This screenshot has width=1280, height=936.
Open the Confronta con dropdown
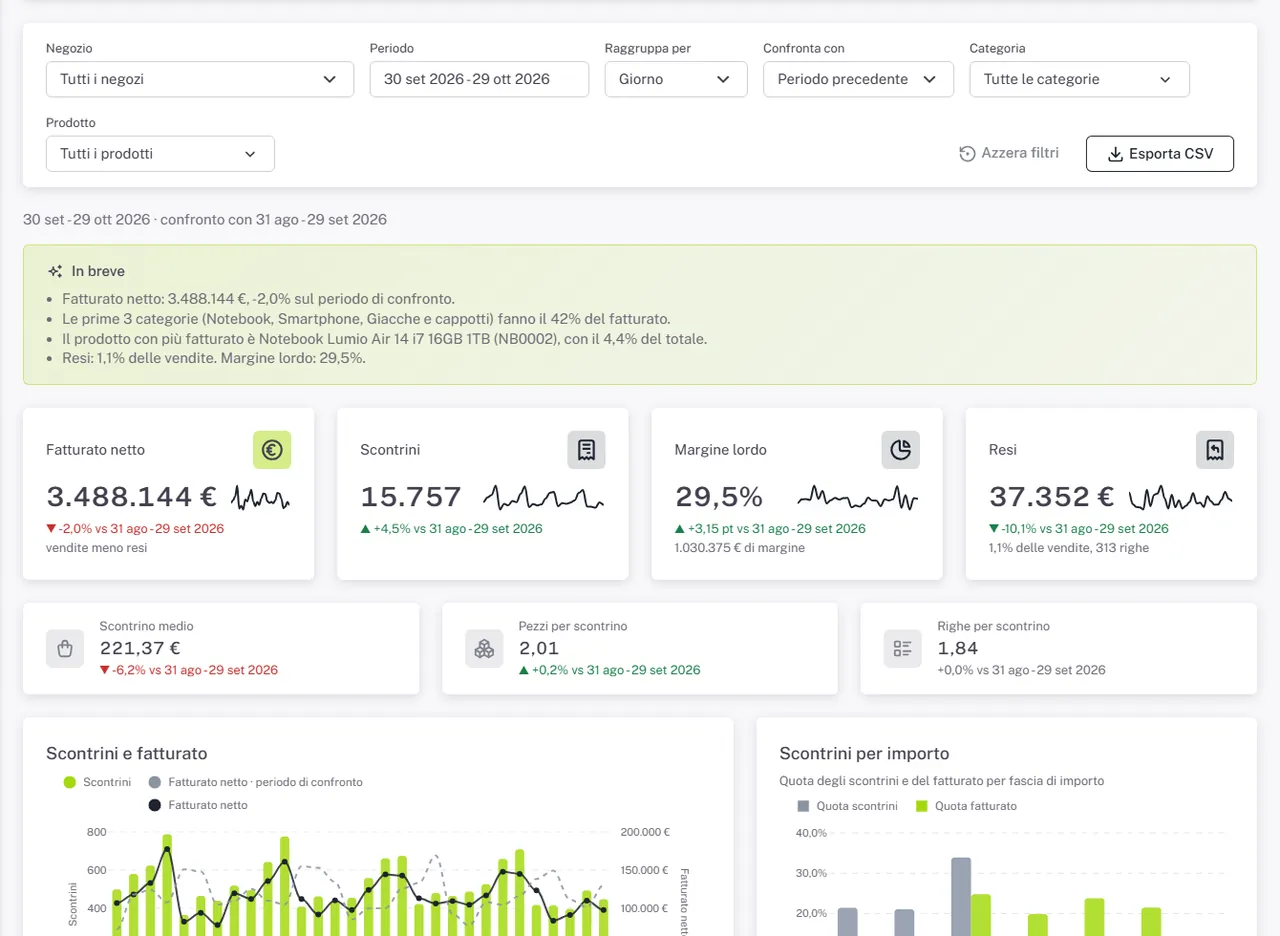[x=858, y=79]
